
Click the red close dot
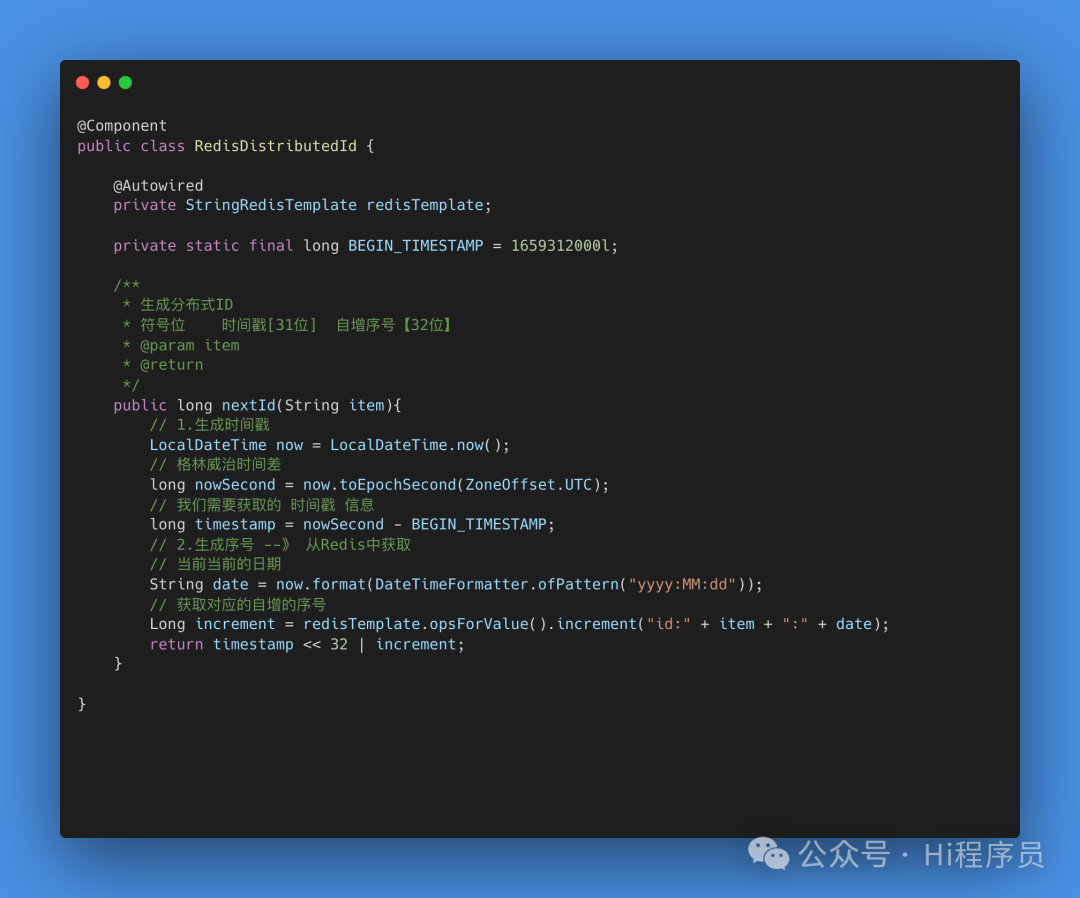83,83
